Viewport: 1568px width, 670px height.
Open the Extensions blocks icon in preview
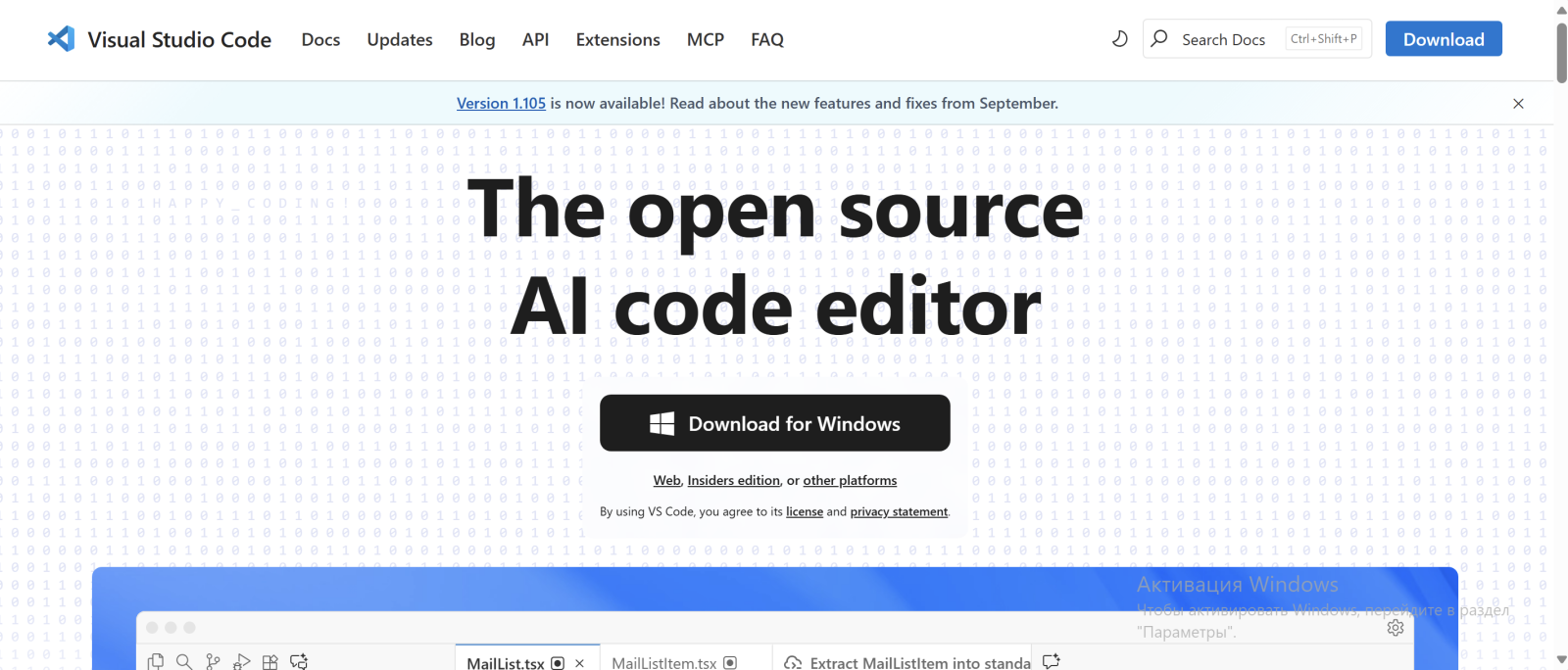(x=270, y=662)
